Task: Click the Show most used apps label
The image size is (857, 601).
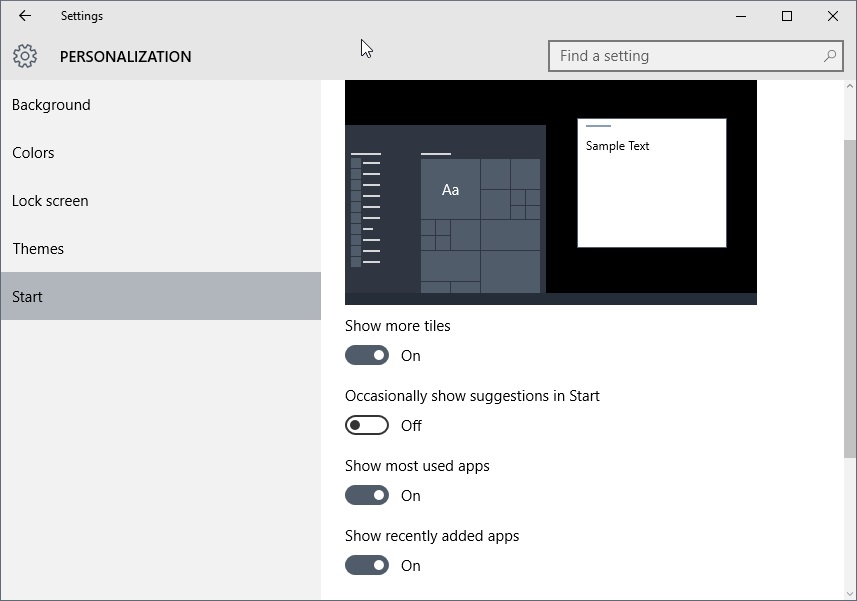Action: [417, 466]
